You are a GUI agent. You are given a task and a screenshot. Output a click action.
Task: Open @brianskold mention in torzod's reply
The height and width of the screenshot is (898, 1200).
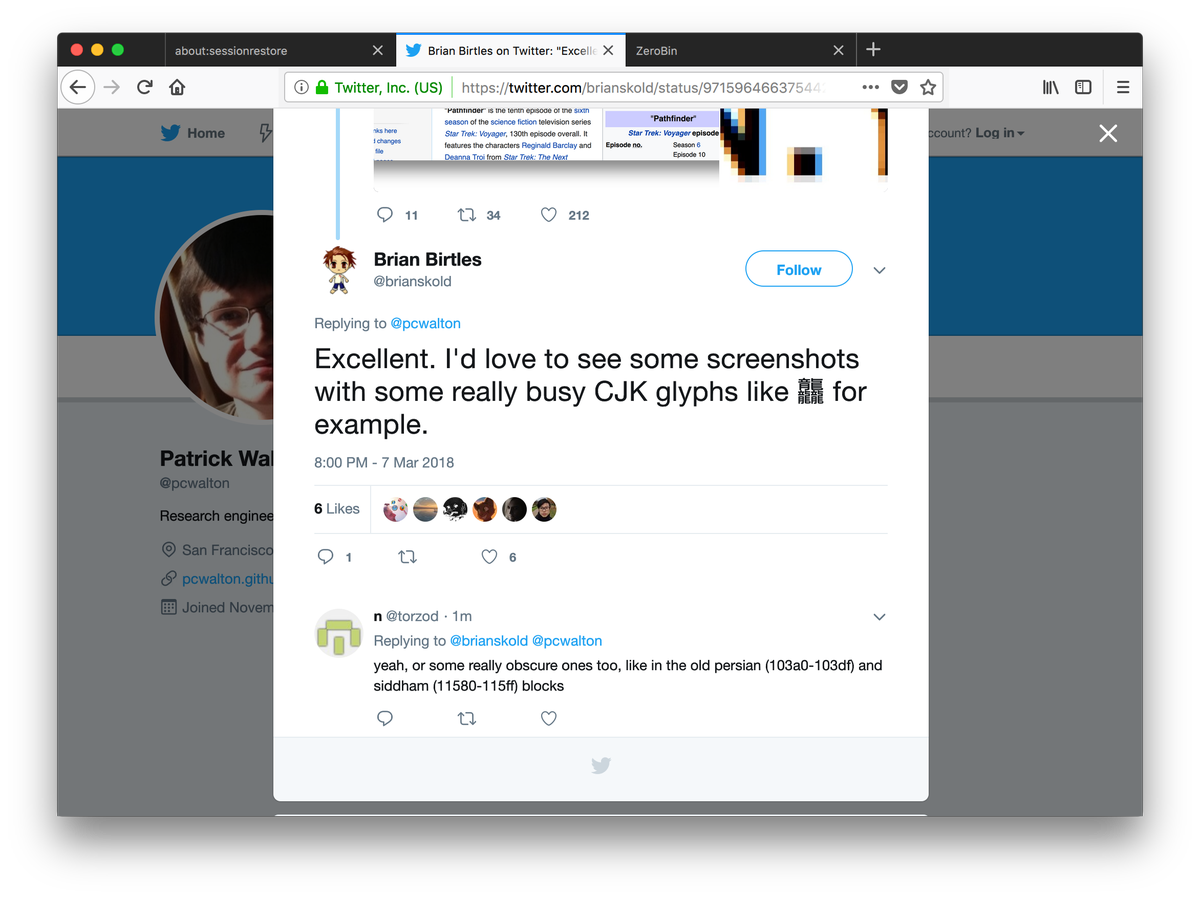click(489, 641)
